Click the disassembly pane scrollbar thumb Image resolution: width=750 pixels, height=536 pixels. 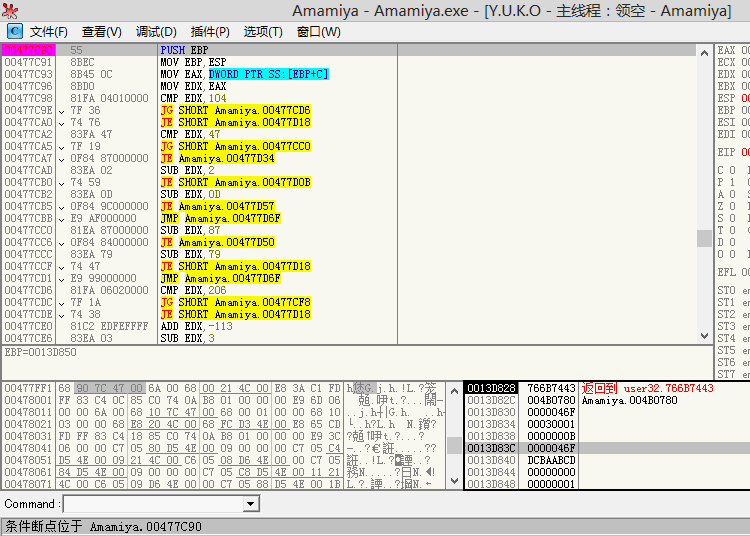704,238
